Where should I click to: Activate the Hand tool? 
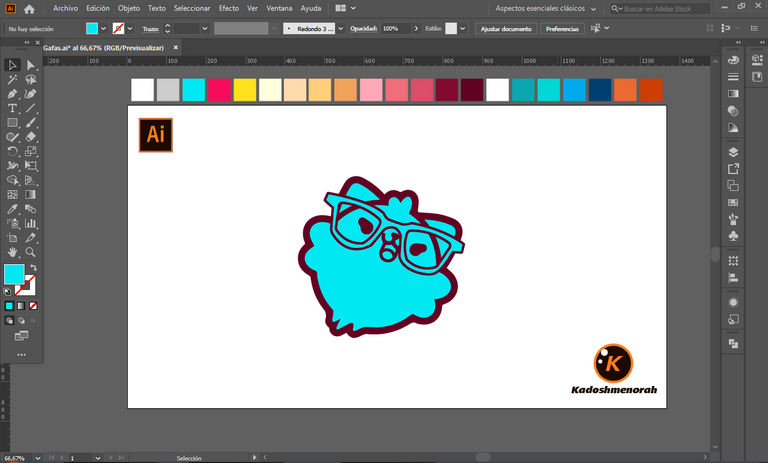[x=12, y=252]
